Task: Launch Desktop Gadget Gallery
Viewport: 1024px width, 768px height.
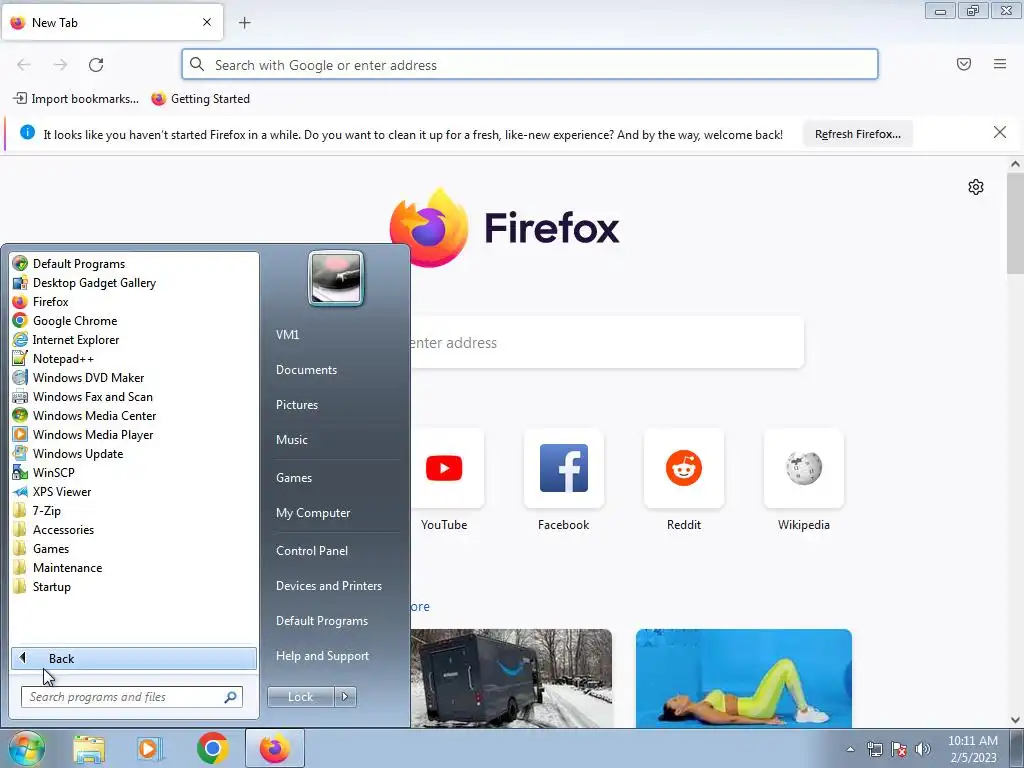Action: 134,283
